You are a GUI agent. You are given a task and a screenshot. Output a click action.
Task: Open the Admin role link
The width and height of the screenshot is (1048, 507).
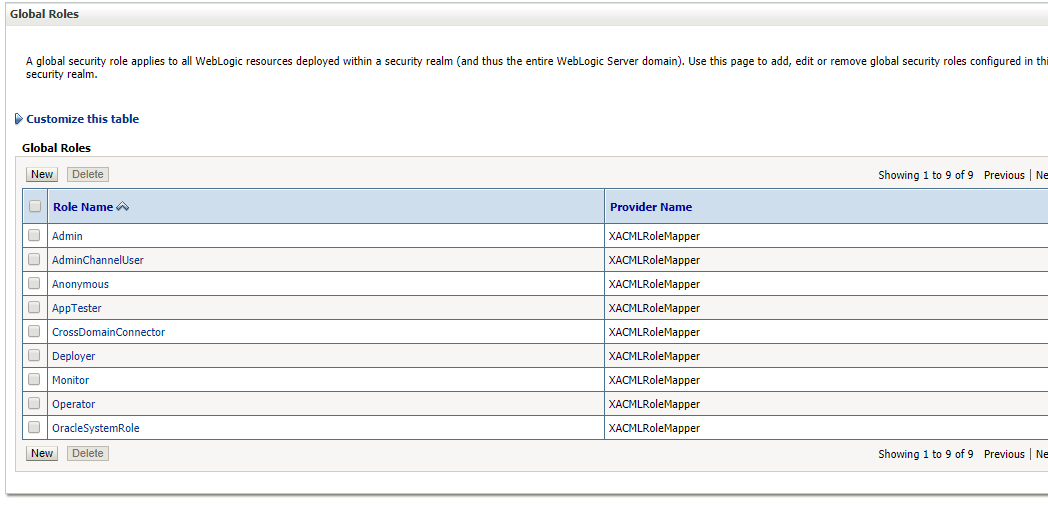(x=68, y=236)
